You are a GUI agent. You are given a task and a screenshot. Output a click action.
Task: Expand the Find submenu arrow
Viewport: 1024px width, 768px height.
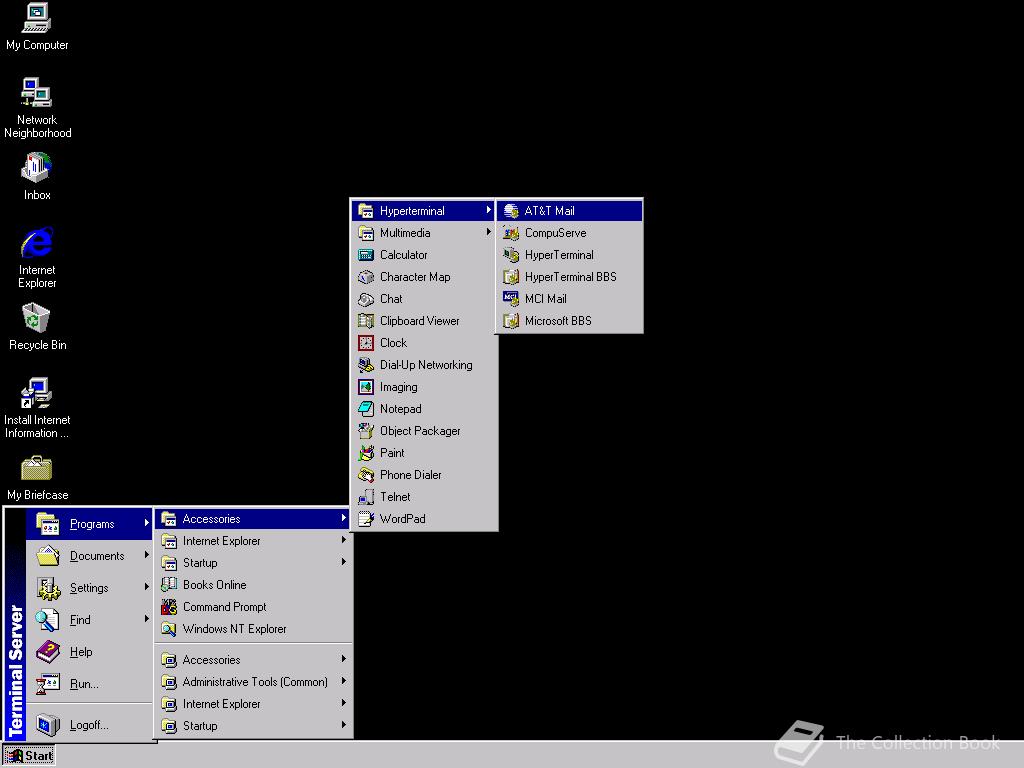pos(146,618)
